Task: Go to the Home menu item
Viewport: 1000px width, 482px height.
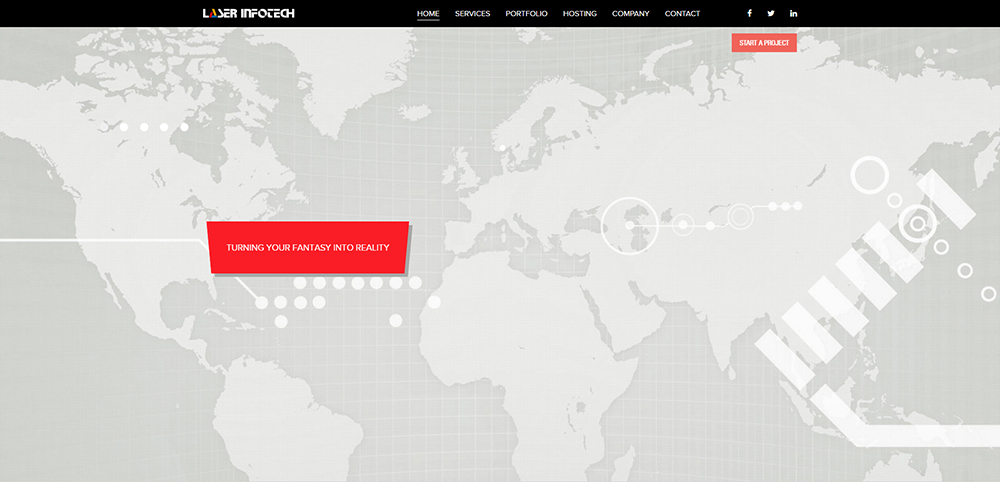Action: (x=428, y=14)
